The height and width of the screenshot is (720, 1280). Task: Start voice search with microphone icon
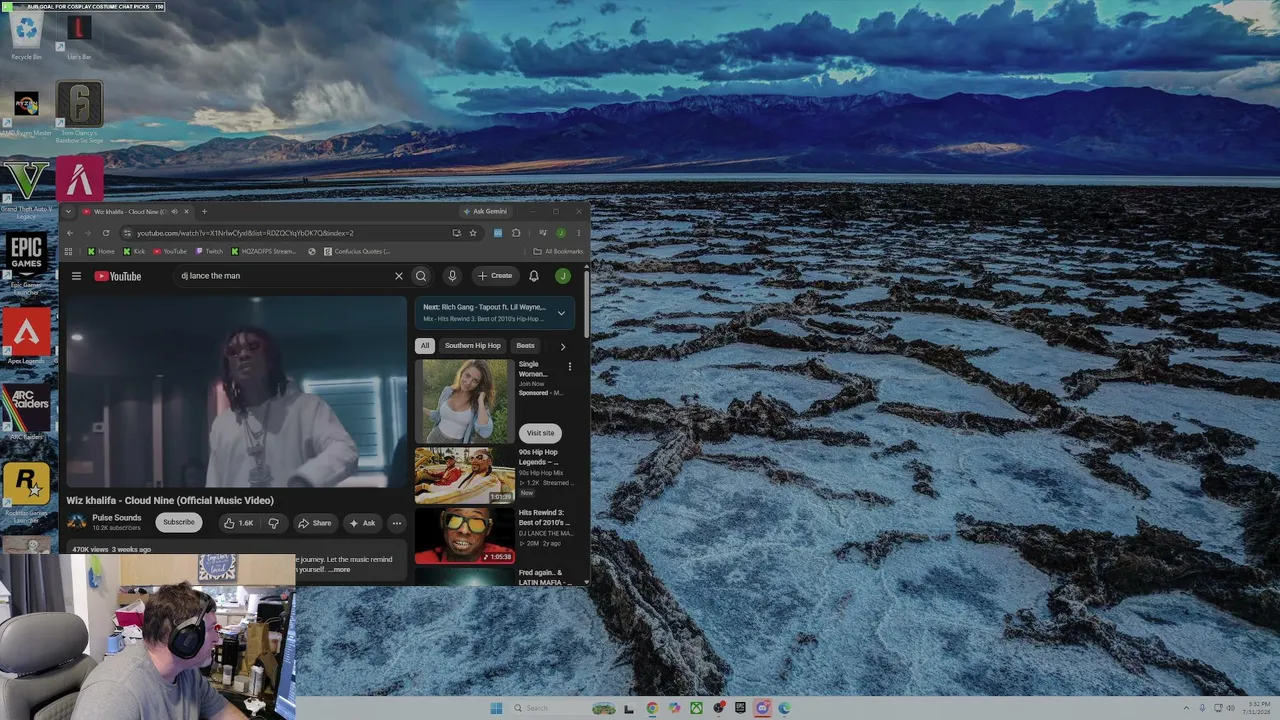(452, 276)
